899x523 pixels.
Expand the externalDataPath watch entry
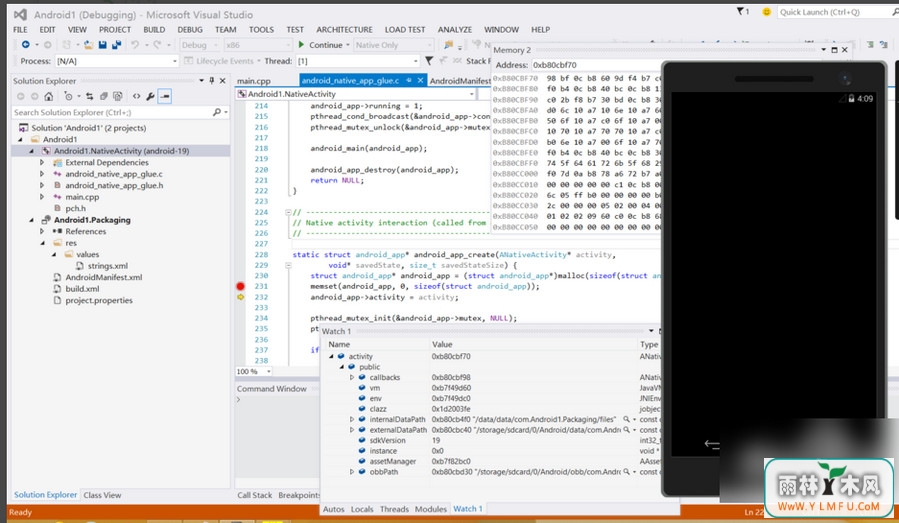click(x=352, y=430)
